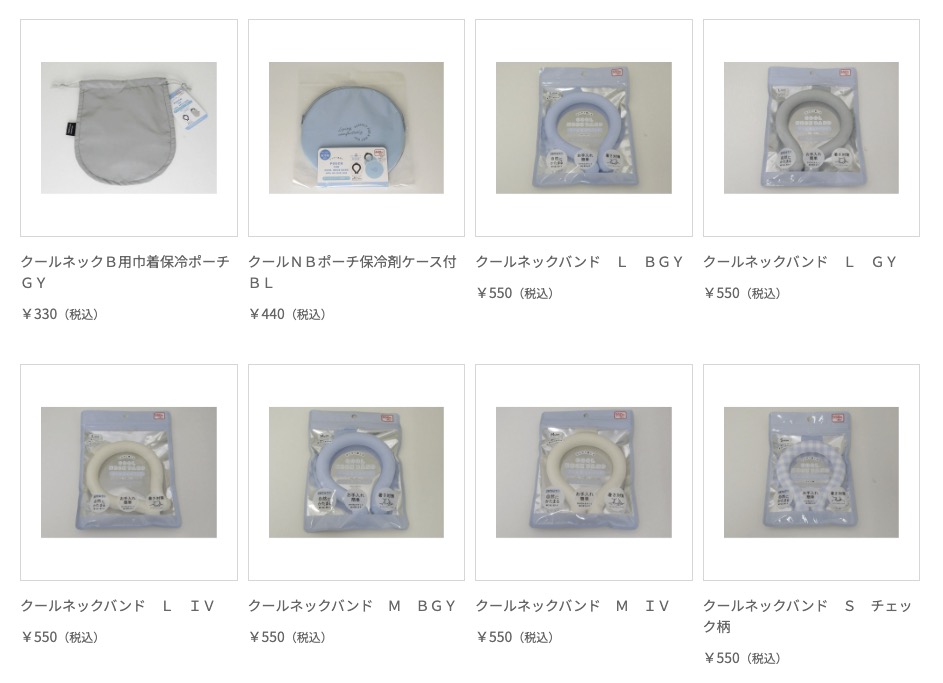943x683 pixels.
Task: Open クールネックバンド M IV title
Action: (x=573, y=605)
